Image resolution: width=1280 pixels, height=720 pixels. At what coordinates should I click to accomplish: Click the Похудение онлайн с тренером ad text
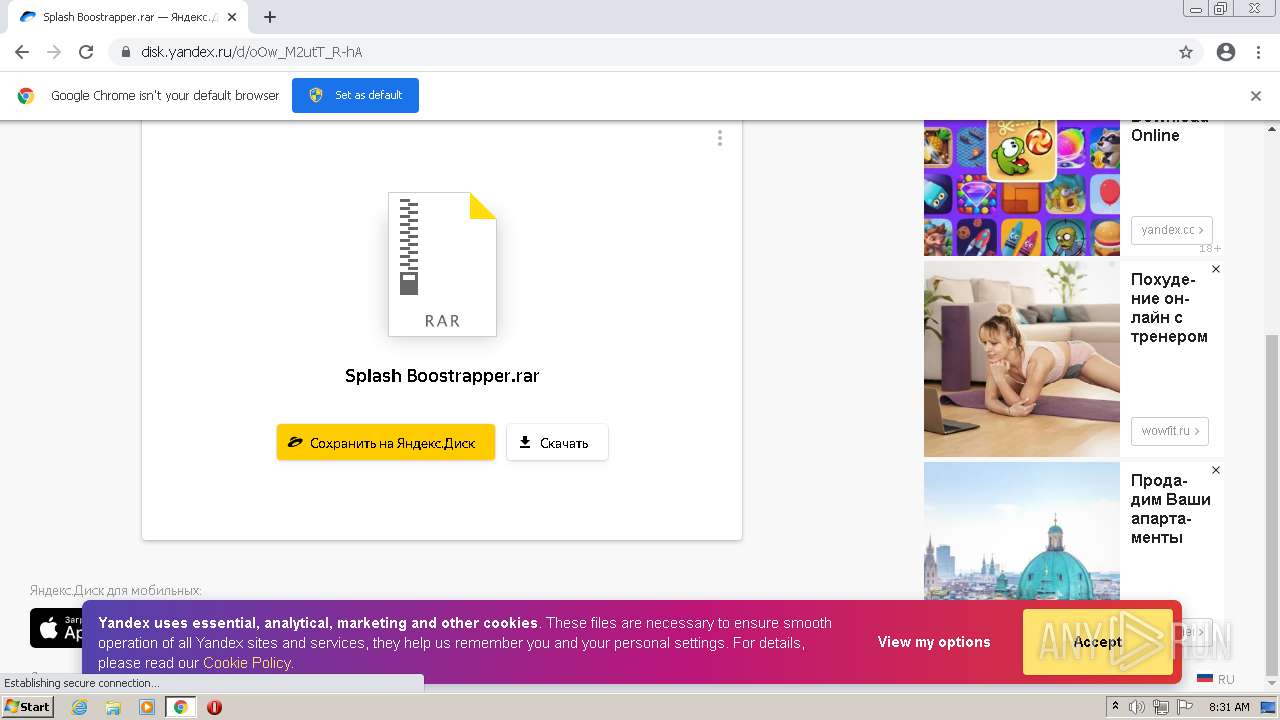tap(1169, 308)
